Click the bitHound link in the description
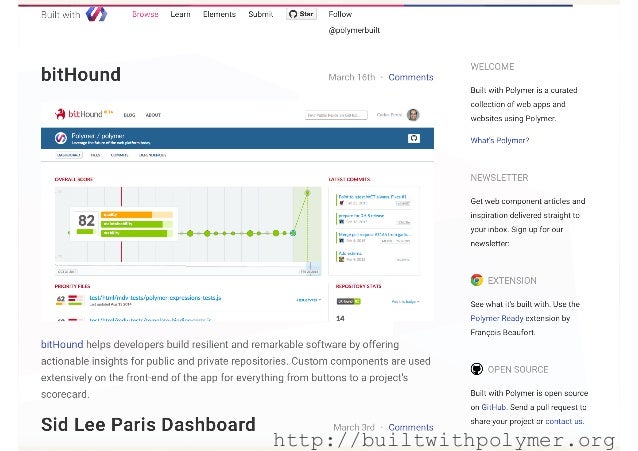 [x=62, y=344]
